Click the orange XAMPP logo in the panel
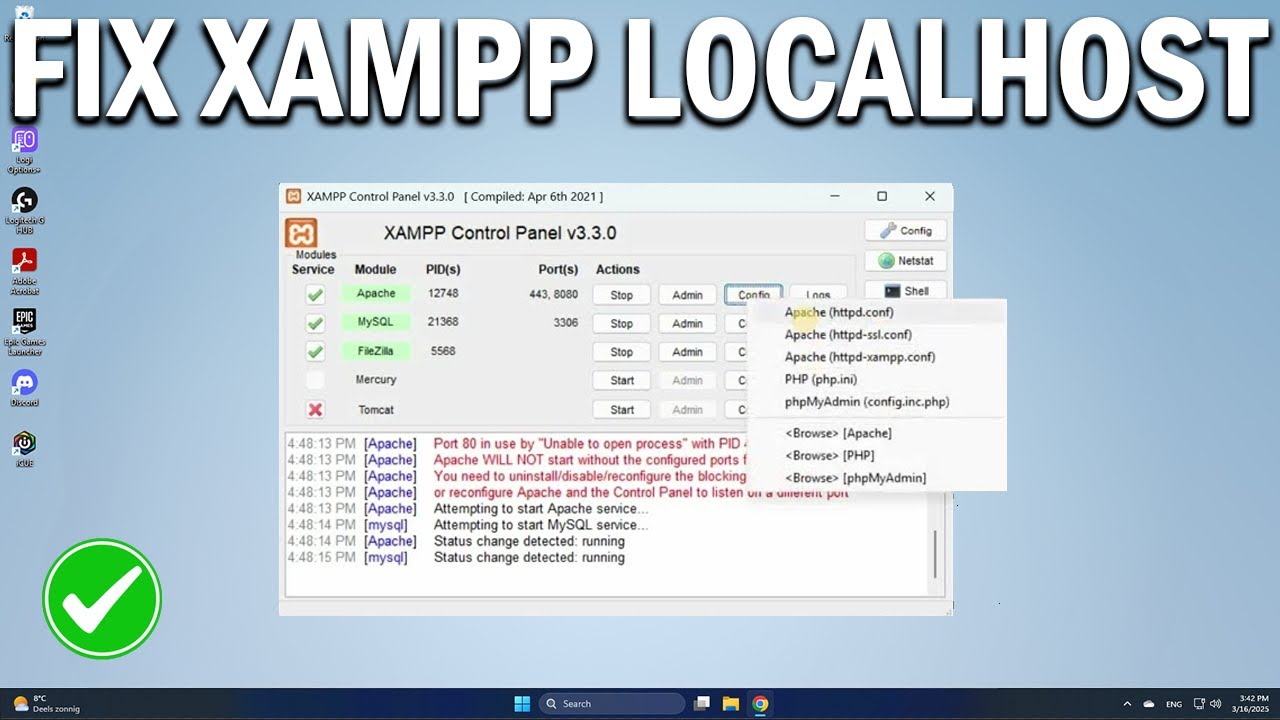 [301, 233]
